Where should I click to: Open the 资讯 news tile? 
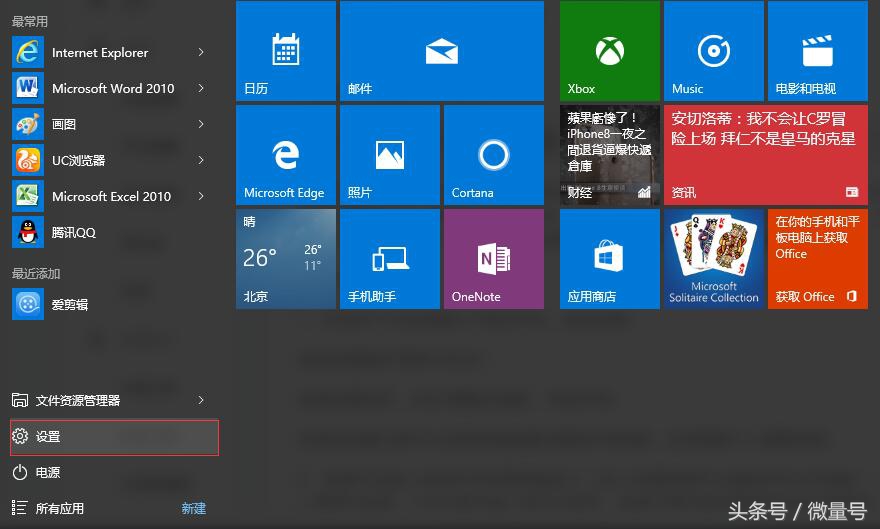tap(766, 155)
